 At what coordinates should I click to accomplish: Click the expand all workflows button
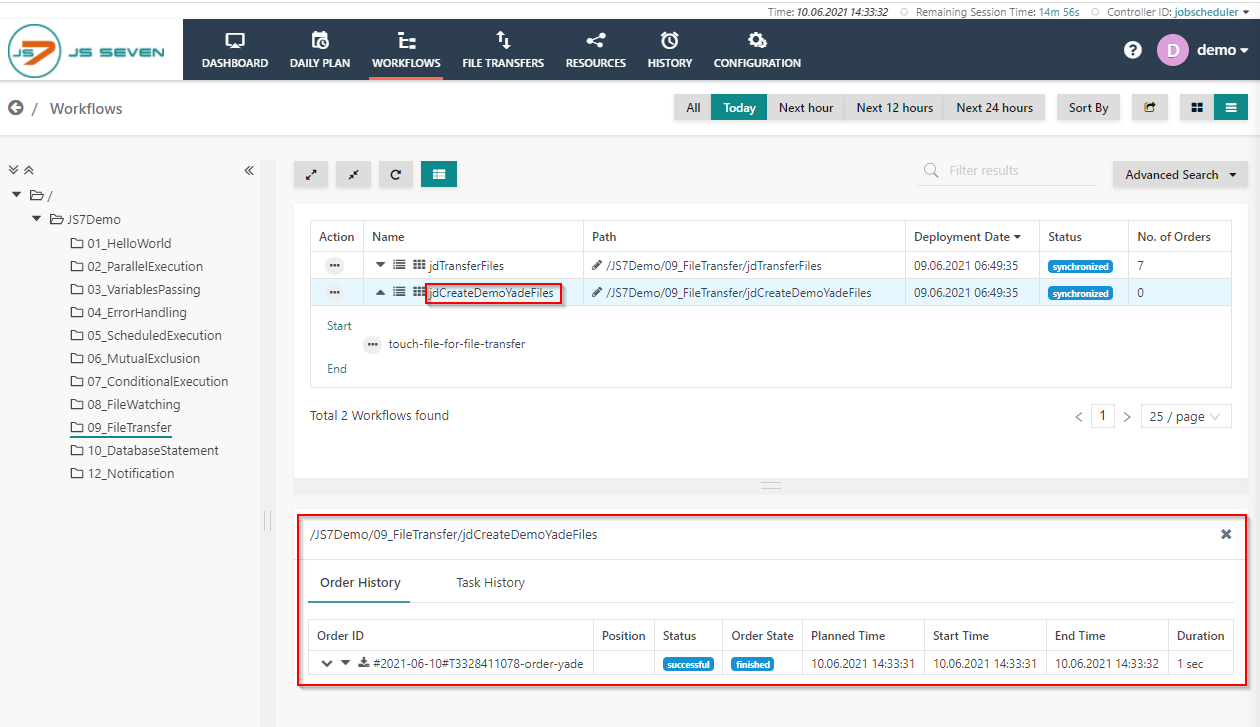click(311, 174)
